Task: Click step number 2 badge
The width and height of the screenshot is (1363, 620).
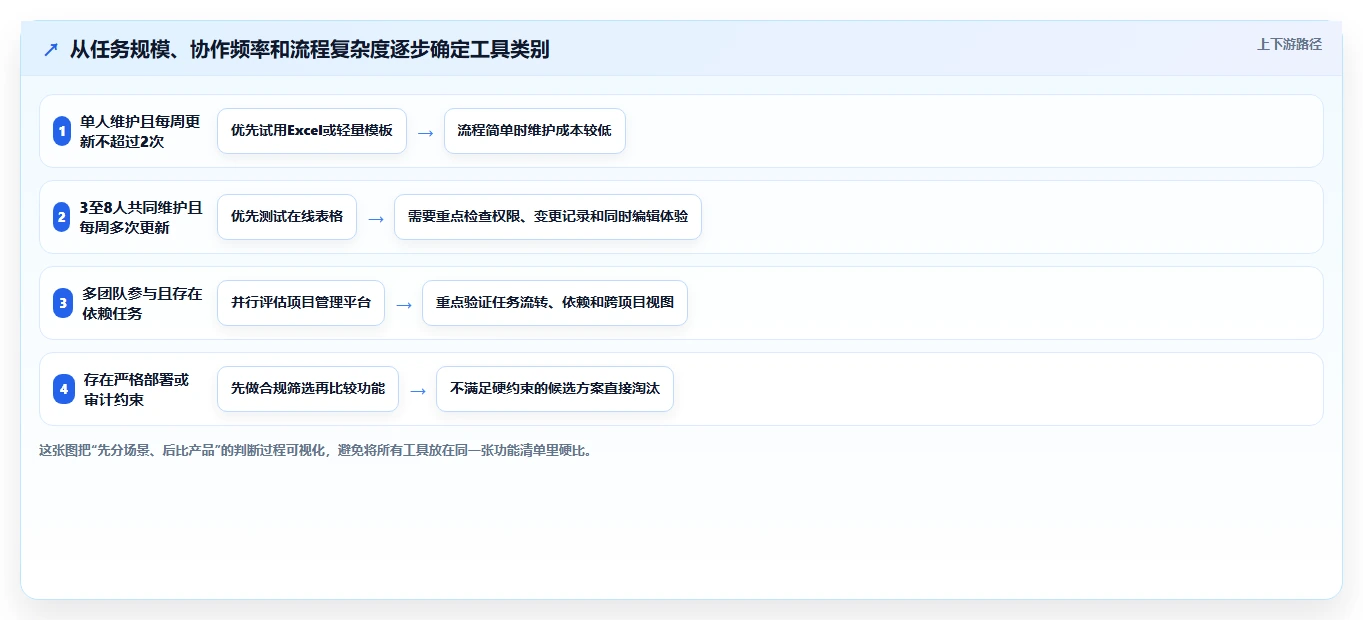Action: coord(62,217)
